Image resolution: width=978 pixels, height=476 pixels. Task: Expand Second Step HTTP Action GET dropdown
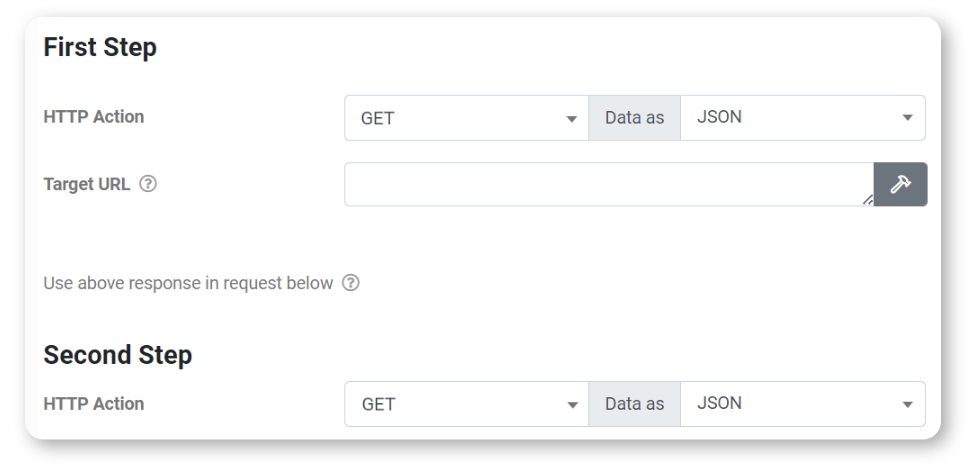click(467, 404)
